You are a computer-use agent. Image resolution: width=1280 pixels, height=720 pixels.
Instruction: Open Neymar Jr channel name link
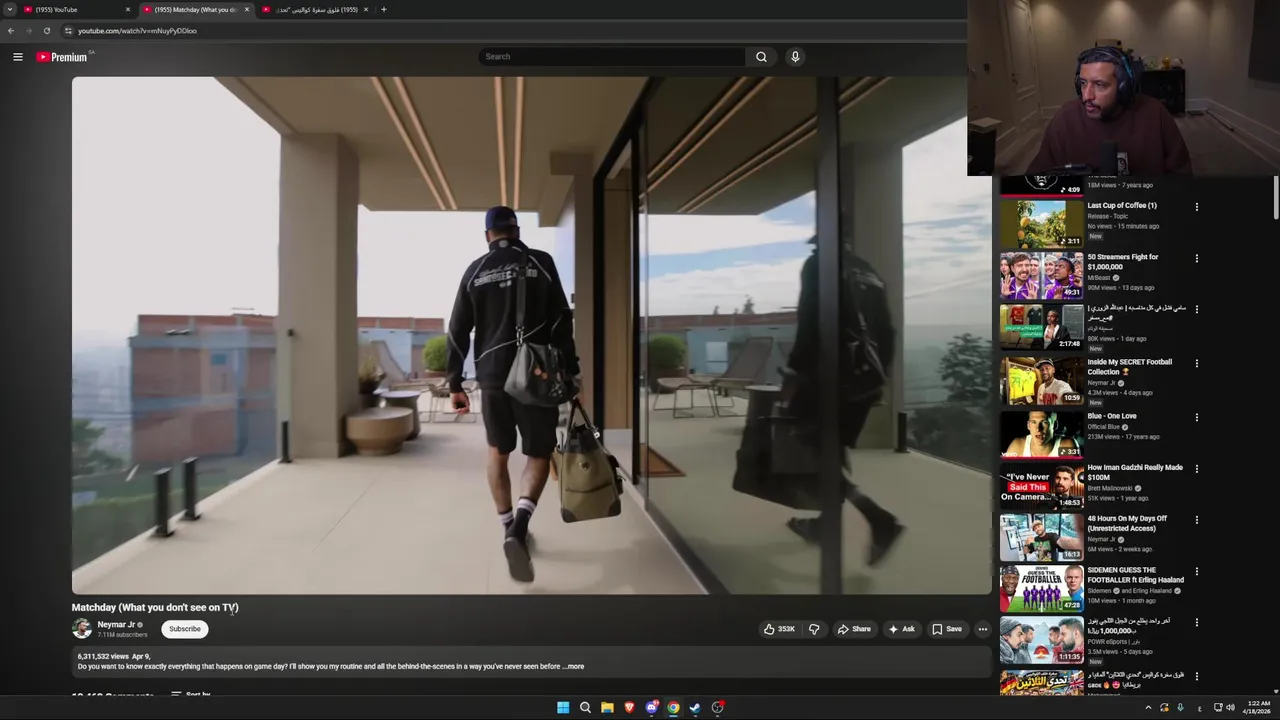coord(116,625)
